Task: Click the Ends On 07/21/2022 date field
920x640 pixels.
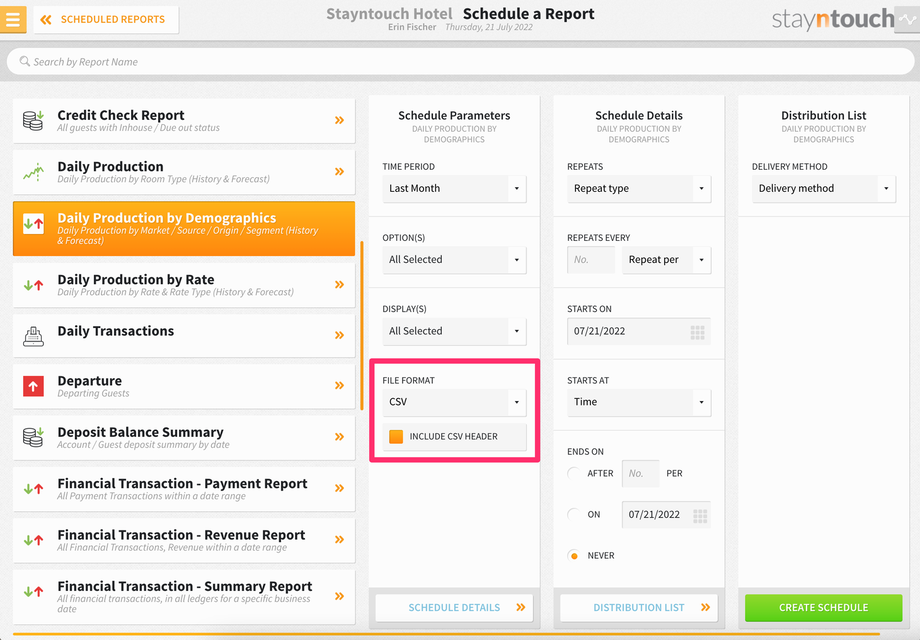Action: pyautogui.click(x=667, y=514)
